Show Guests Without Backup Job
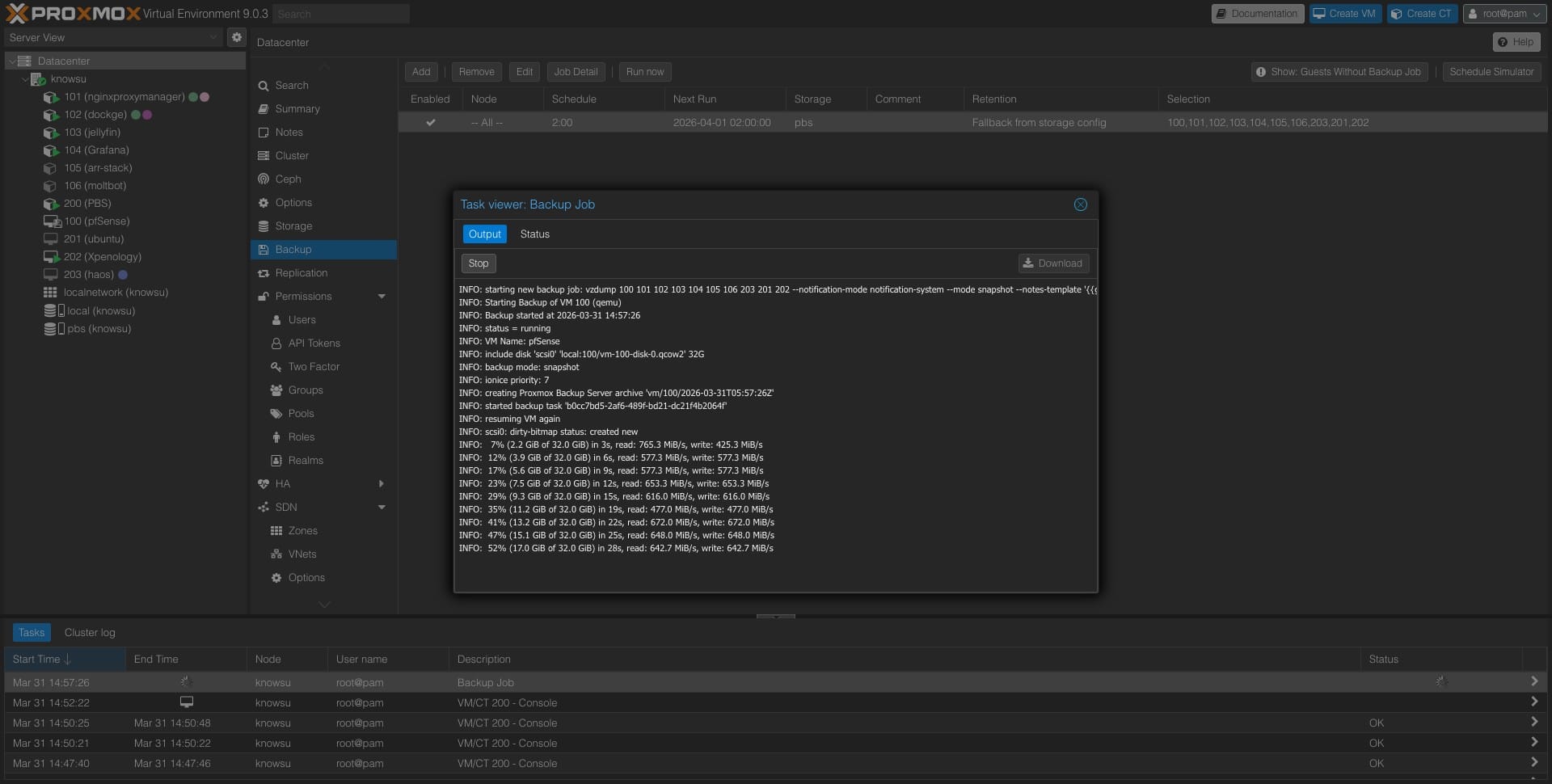This screenshot has height=784, width=1552. pos(1338,72)
